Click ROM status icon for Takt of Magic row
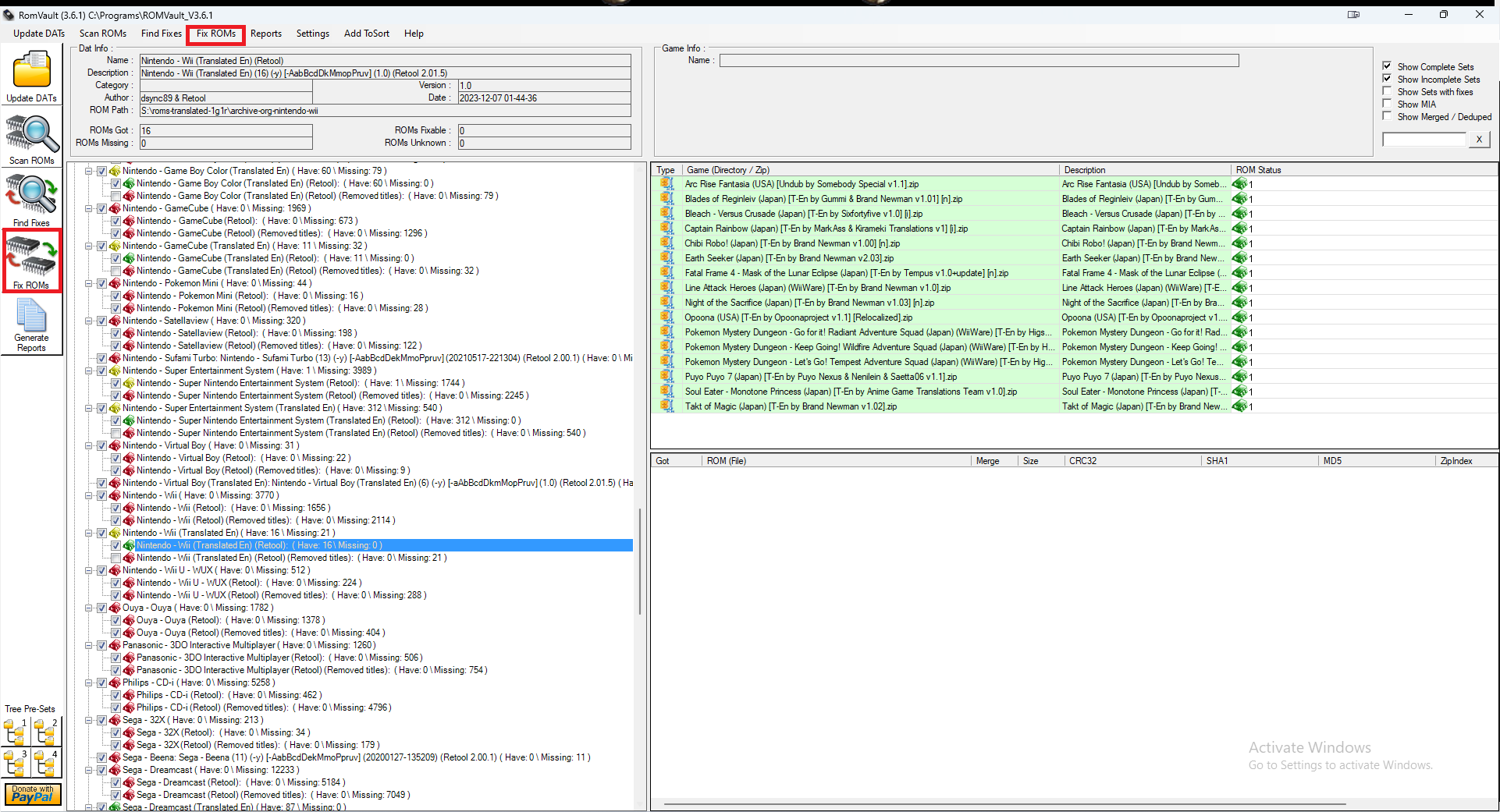1500x812 pixels. coord(1239,406)
